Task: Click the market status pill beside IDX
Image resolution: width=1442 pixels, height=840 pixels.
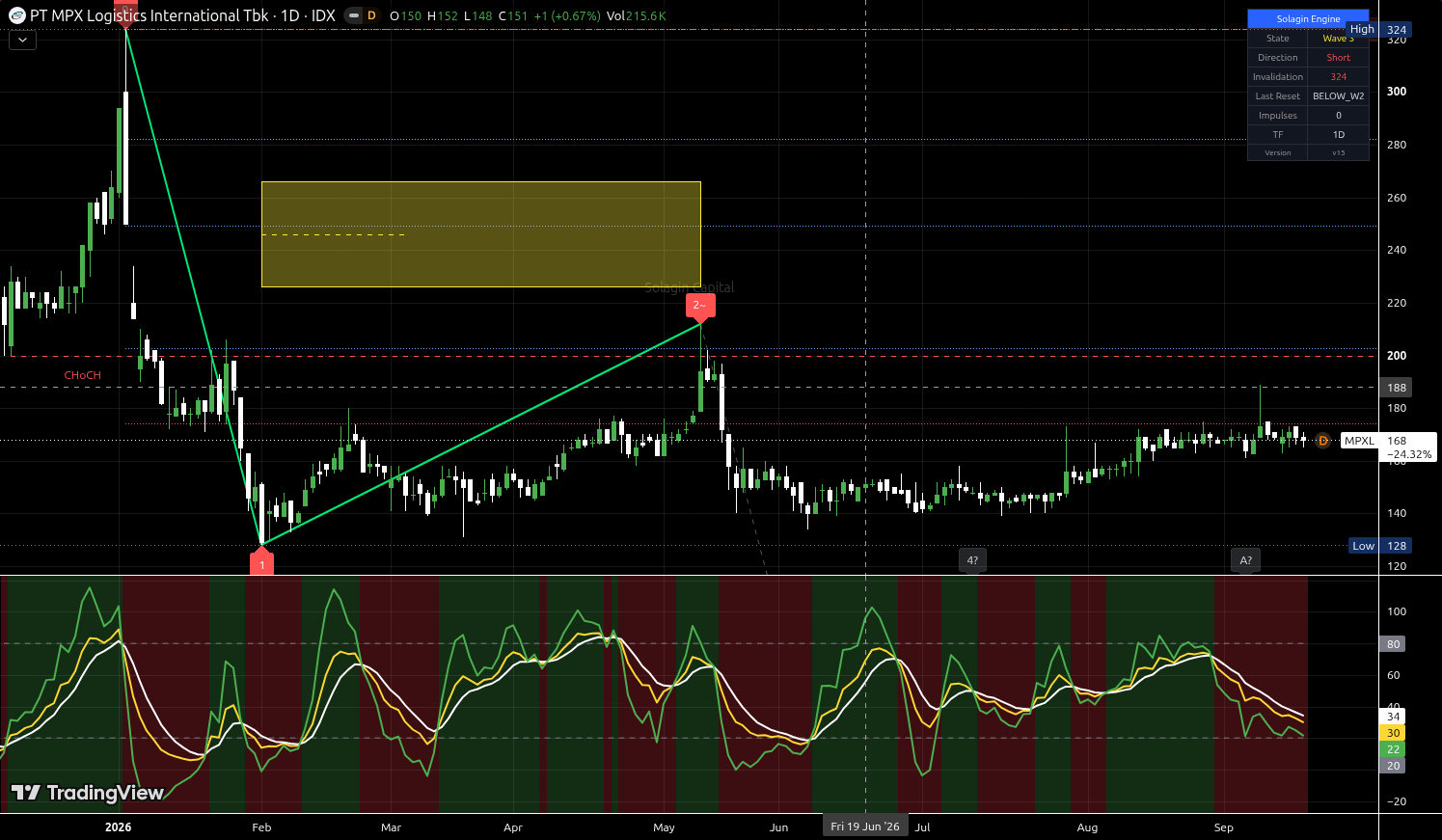Action: coord(353,15)
